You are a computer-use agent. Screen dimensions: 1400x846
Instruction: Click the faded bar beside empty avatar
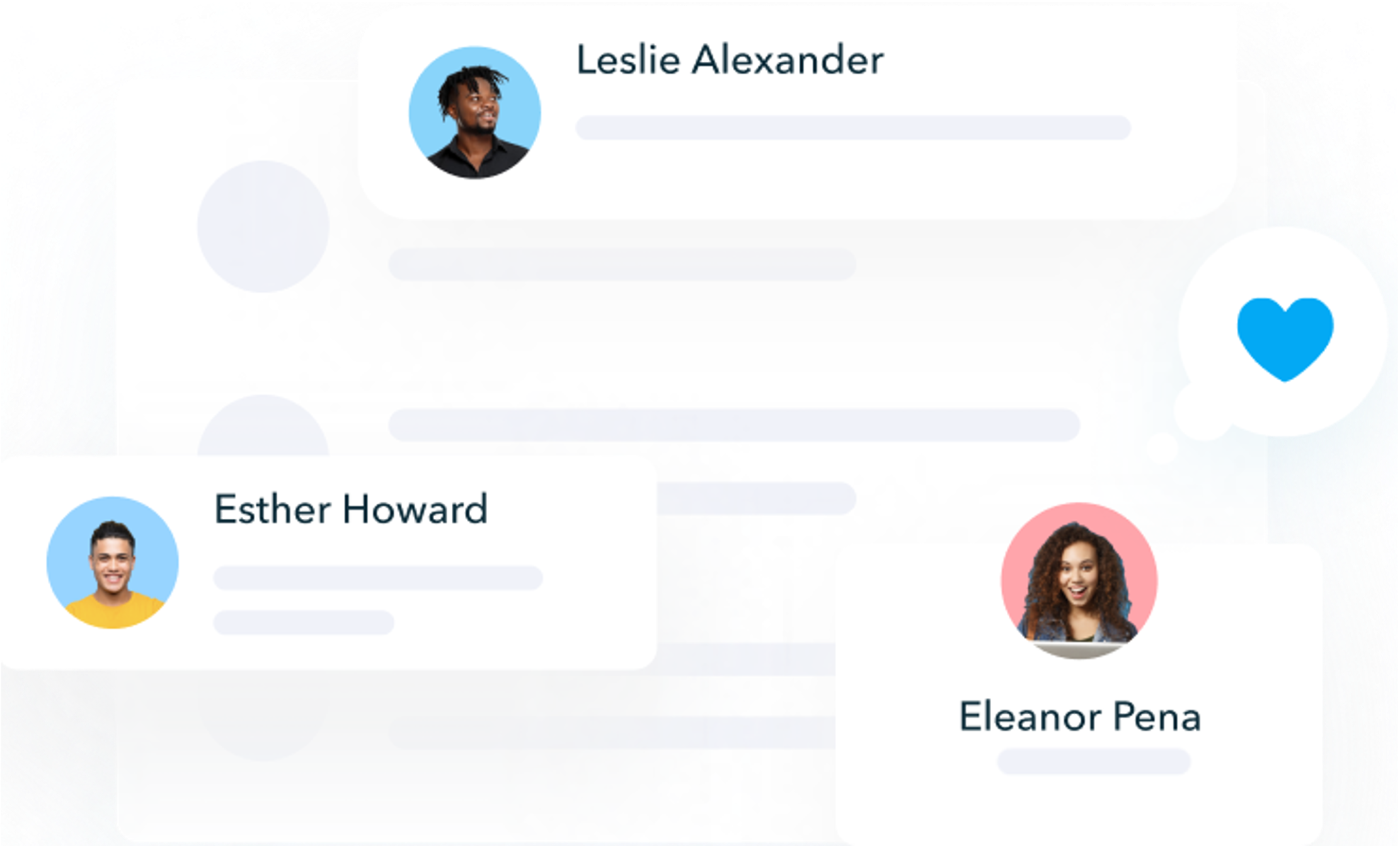623,264
